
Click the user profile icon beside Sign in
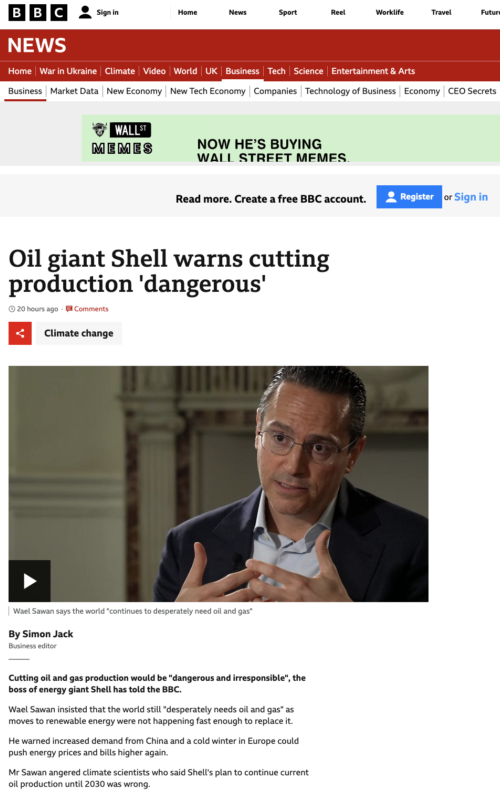coord(85,12)
